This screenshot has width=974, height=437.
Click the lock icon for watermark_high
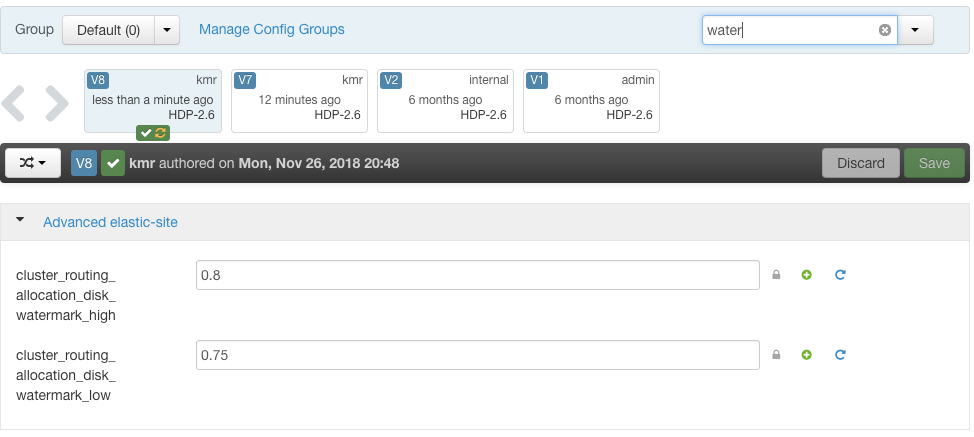[776, 274]
